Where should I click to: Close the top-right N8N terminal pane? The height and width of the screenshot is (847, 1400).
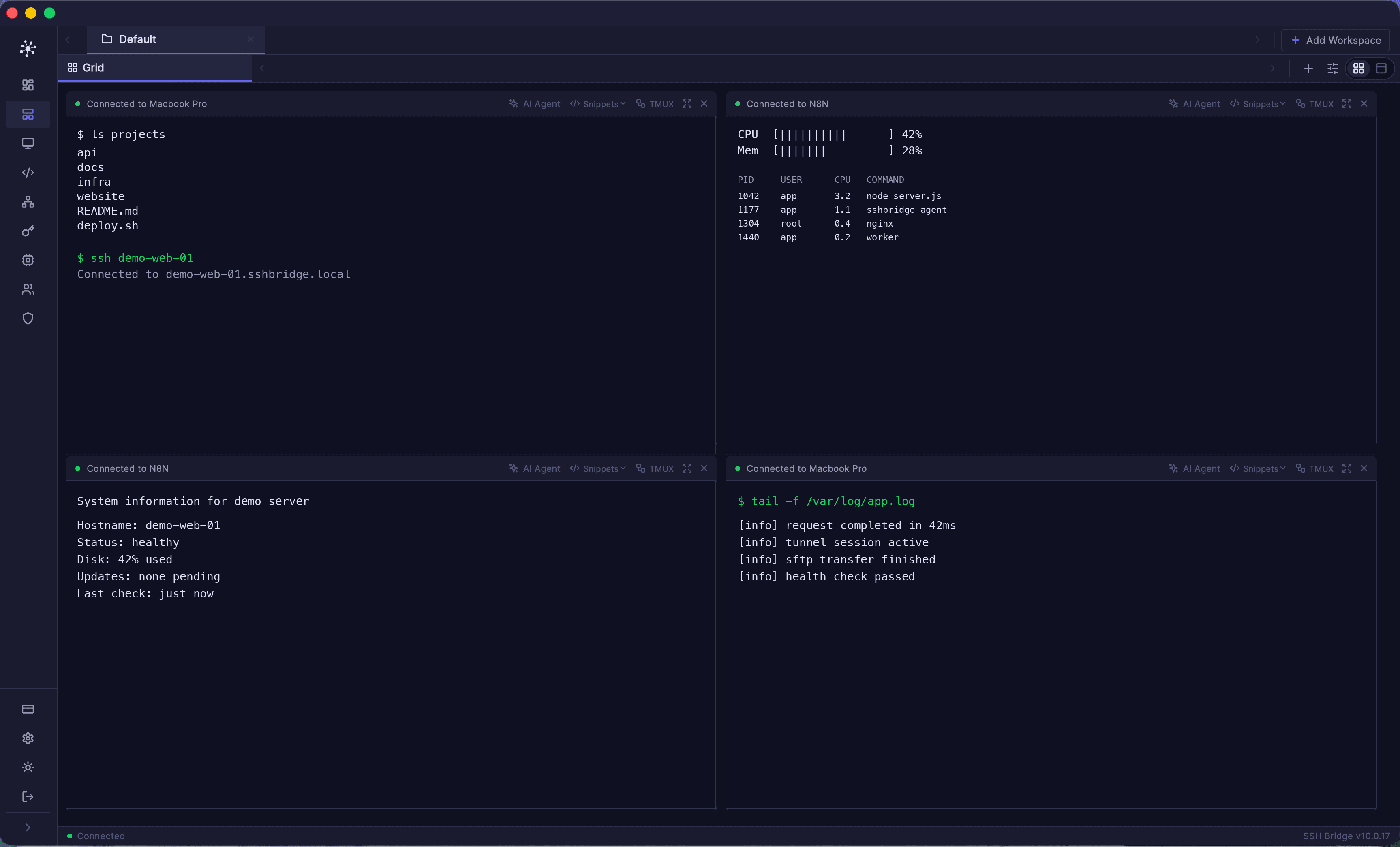coord(1364,103)
